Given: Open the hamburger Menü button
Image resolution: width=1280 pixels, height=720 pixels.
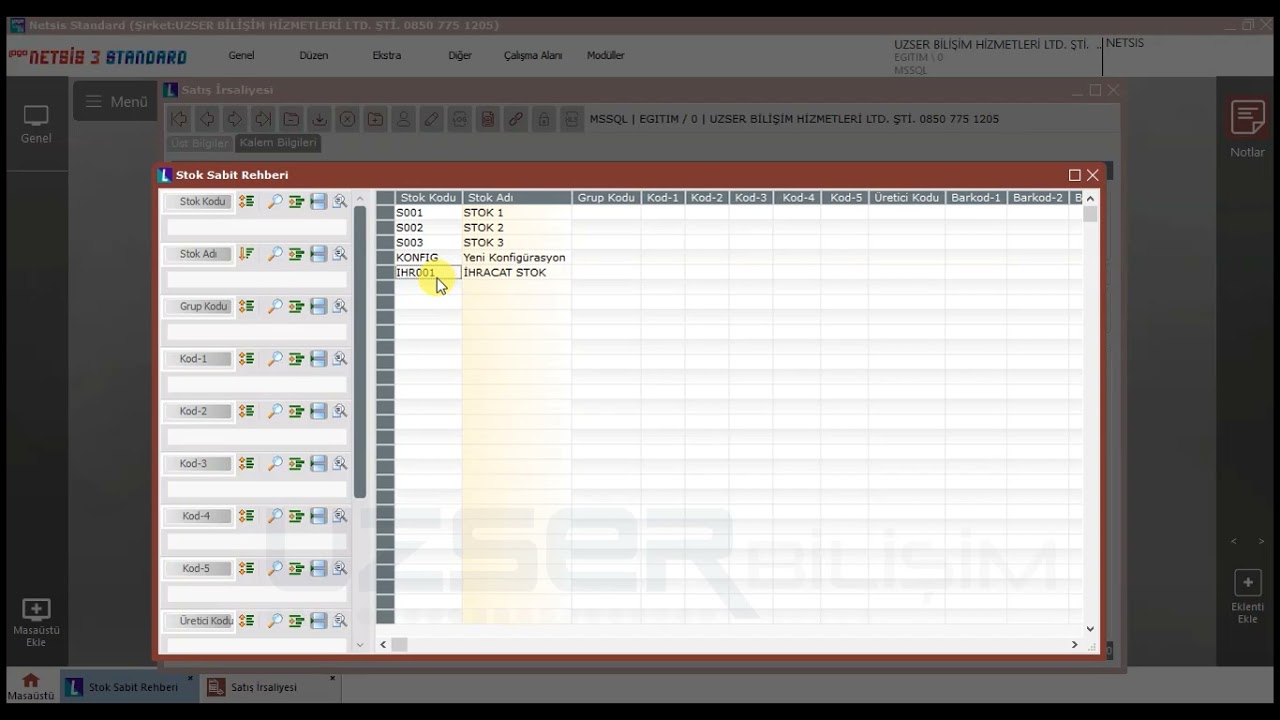Looking at the screenshot, I should tap(117, 101).
